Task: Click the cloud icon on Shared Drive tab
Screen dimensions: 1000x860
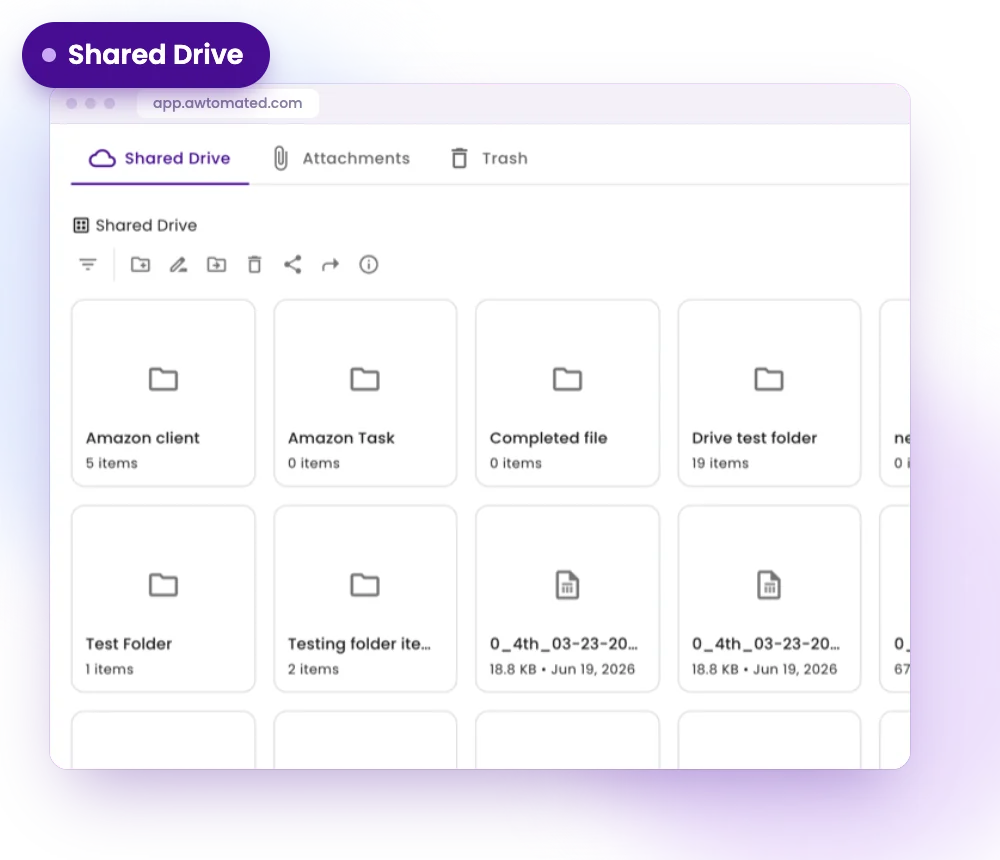Action: point(102,158)
